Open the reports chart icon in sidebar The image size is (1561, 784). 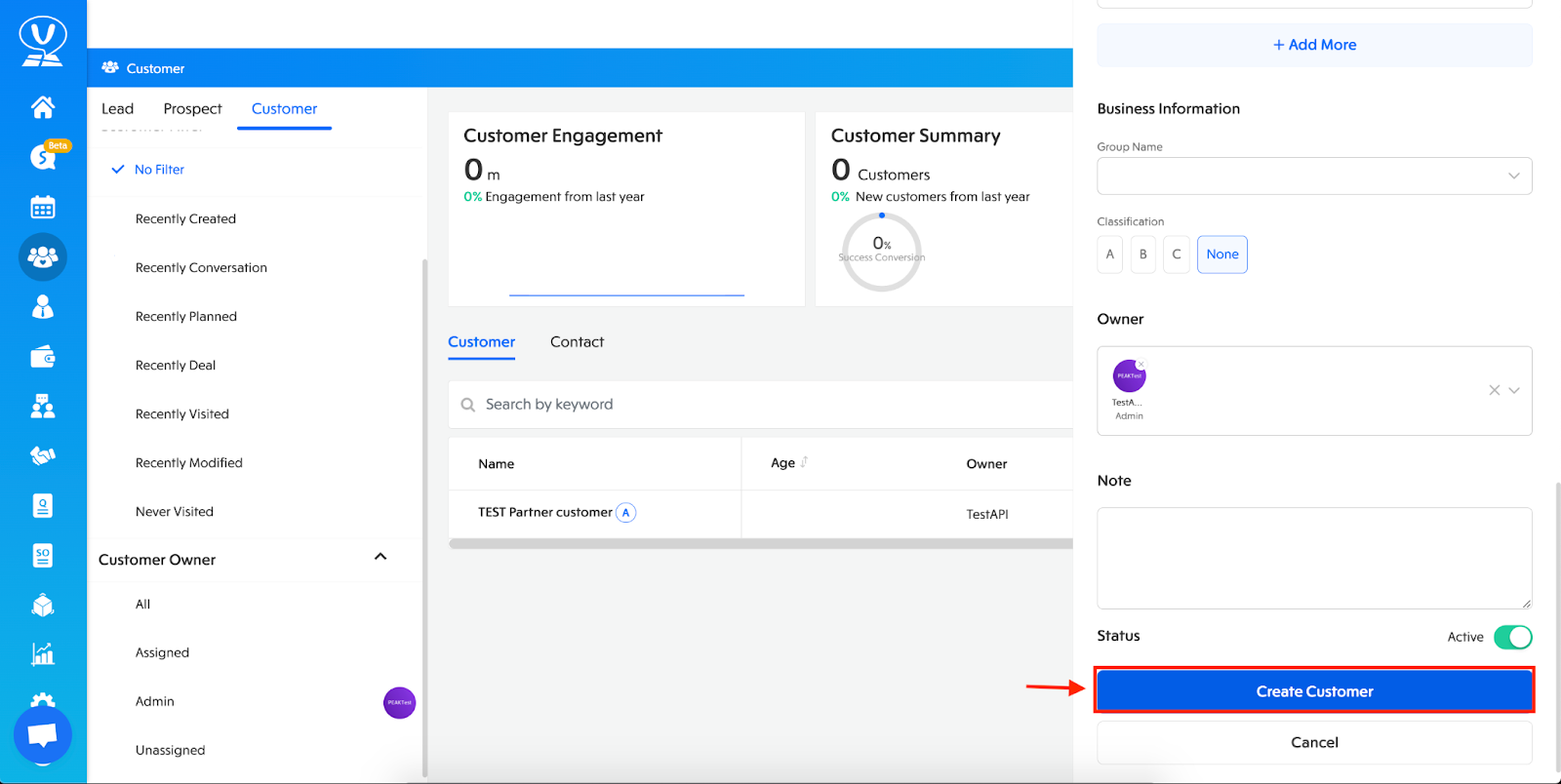point(43,654)
